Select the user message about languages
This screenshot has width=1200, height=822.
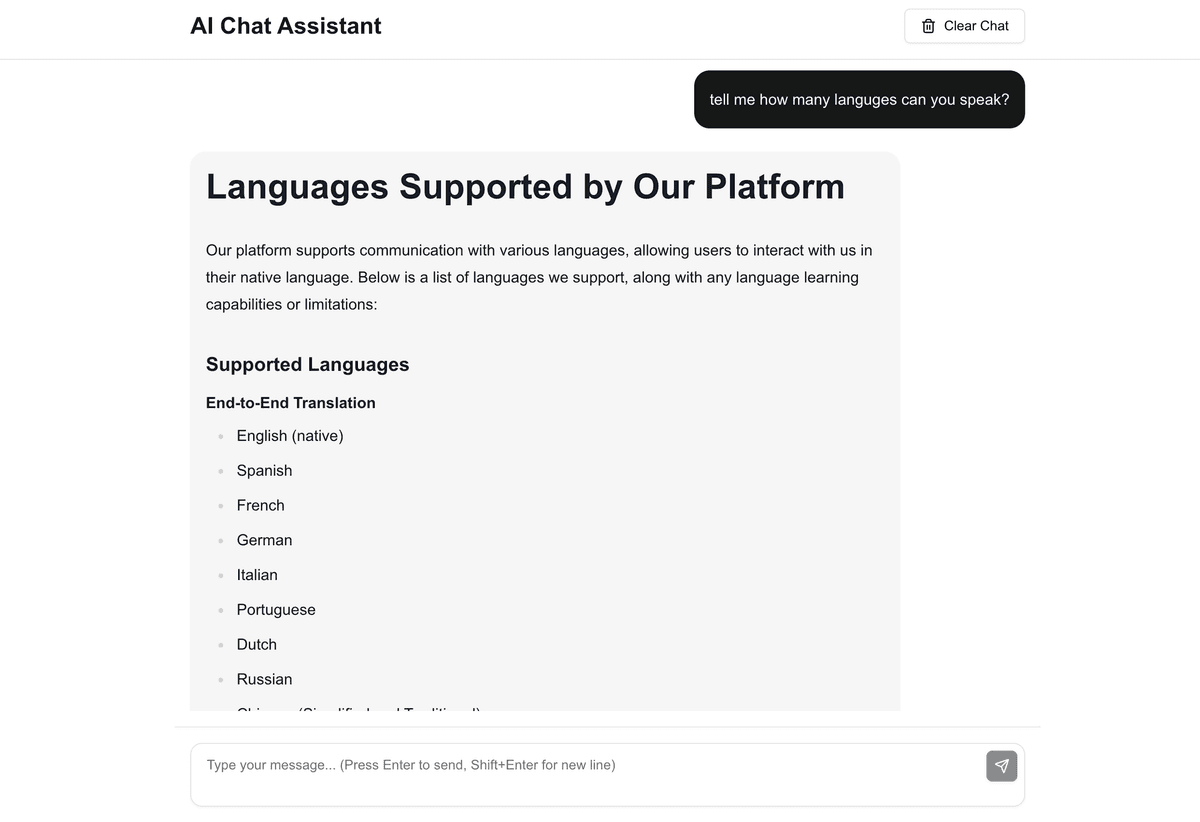[859, 99]
